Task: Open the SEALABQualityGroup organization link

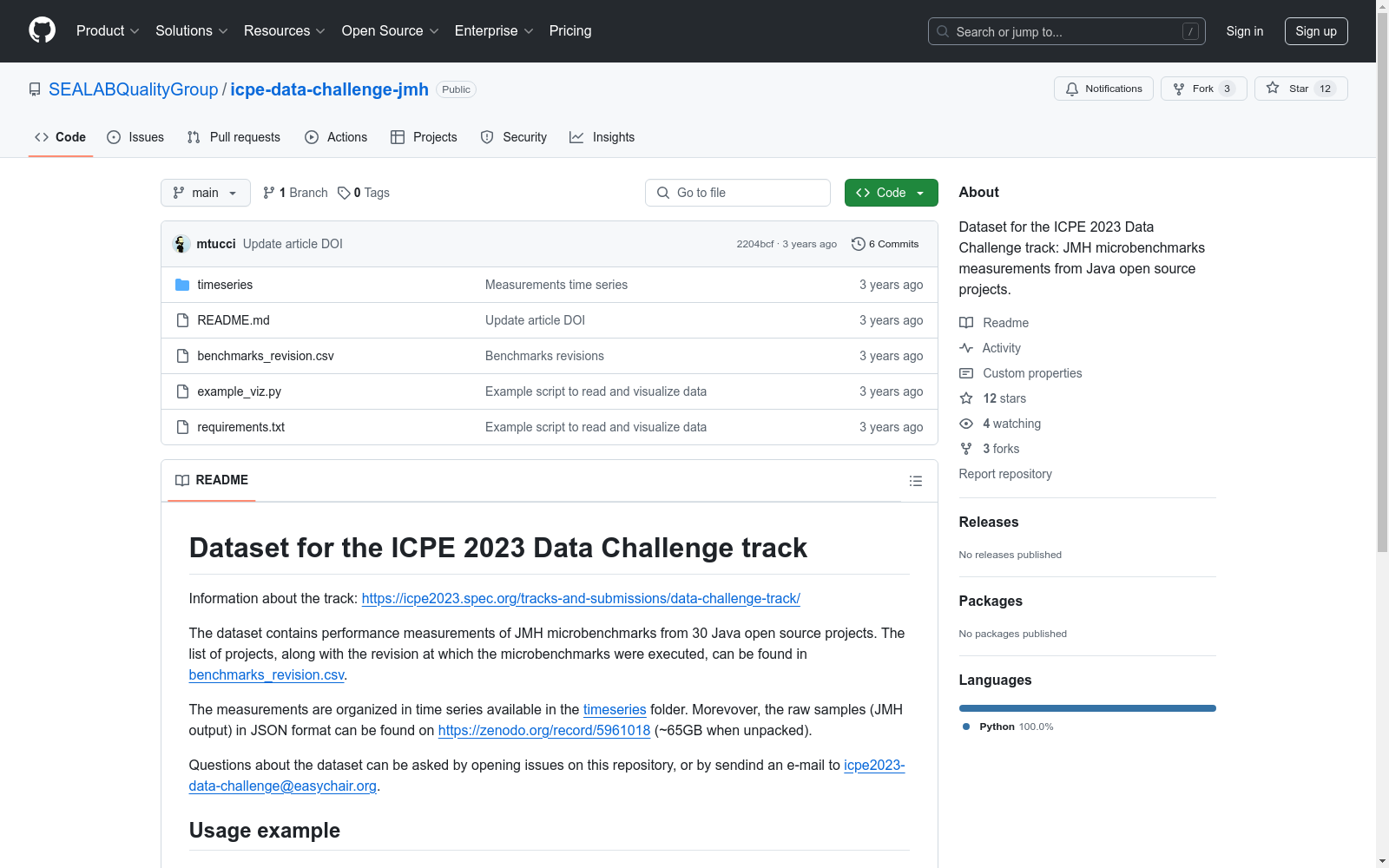Action: click(x=134, y=89)
